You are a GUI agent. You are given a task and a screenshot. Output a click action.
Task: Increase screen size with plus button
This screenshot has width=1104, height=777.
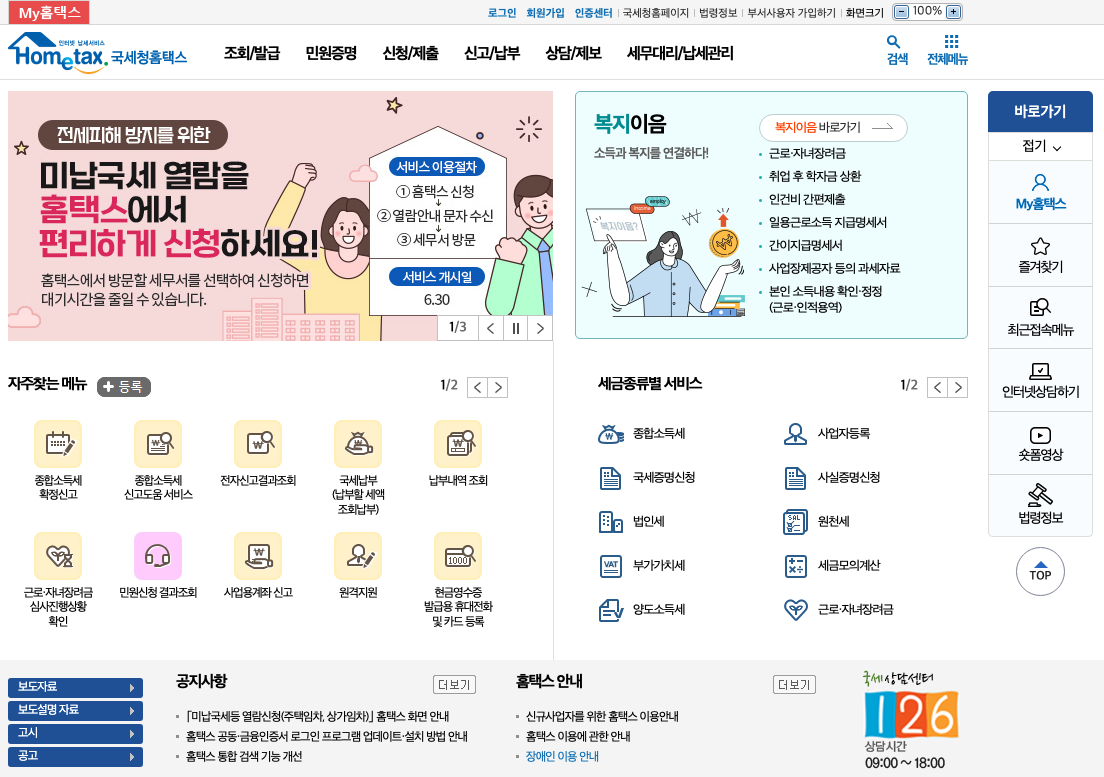pyautogui.click(x=953, y=12)
